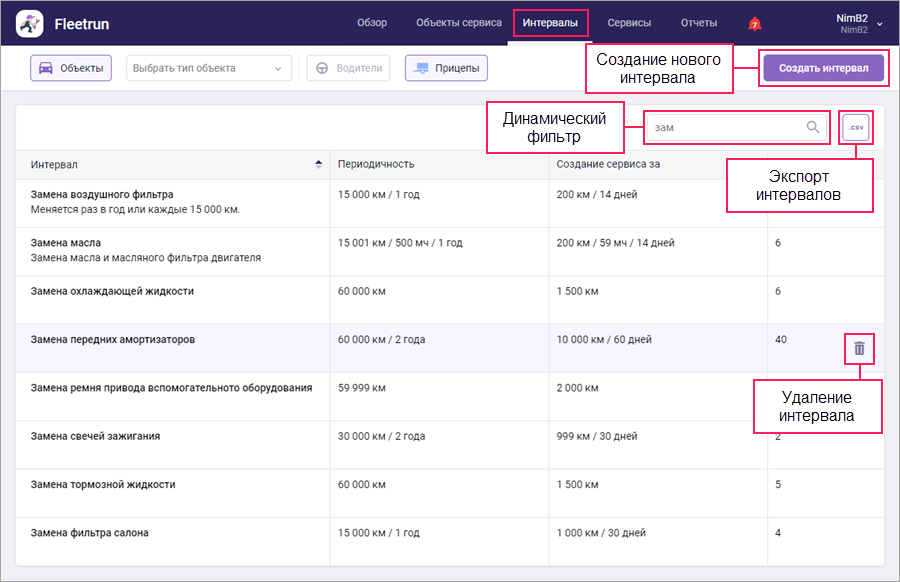Select the Замена свечей зажигания interval row

450,445
